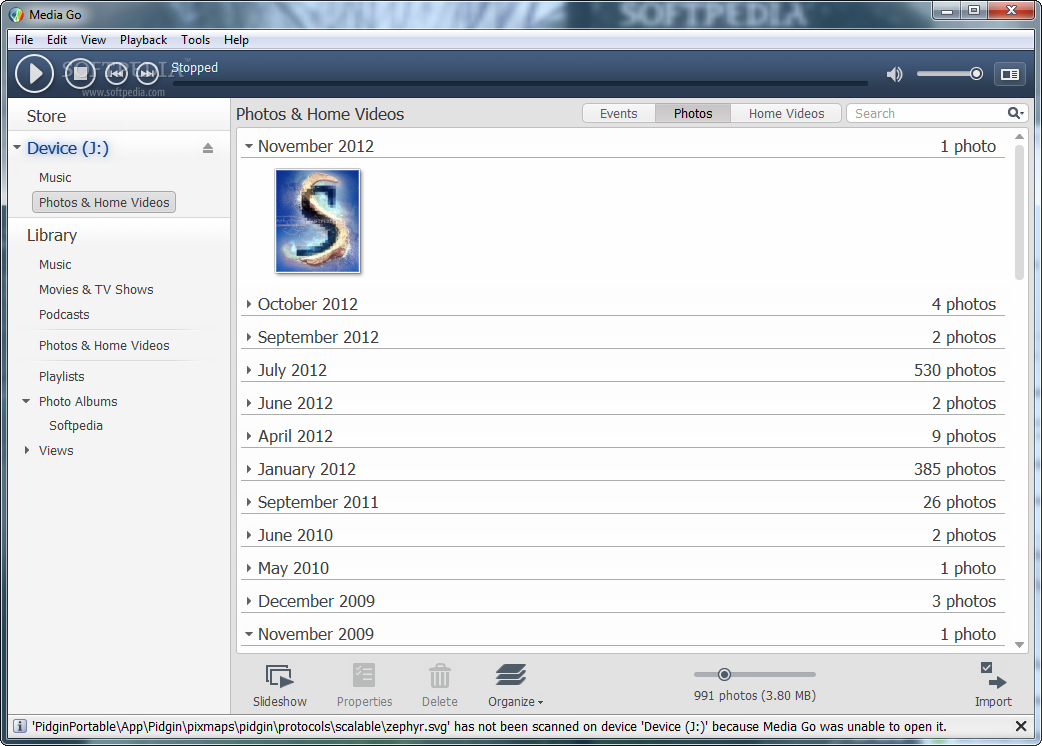Click the '991 photos (3.80 MB)' label

755,696
